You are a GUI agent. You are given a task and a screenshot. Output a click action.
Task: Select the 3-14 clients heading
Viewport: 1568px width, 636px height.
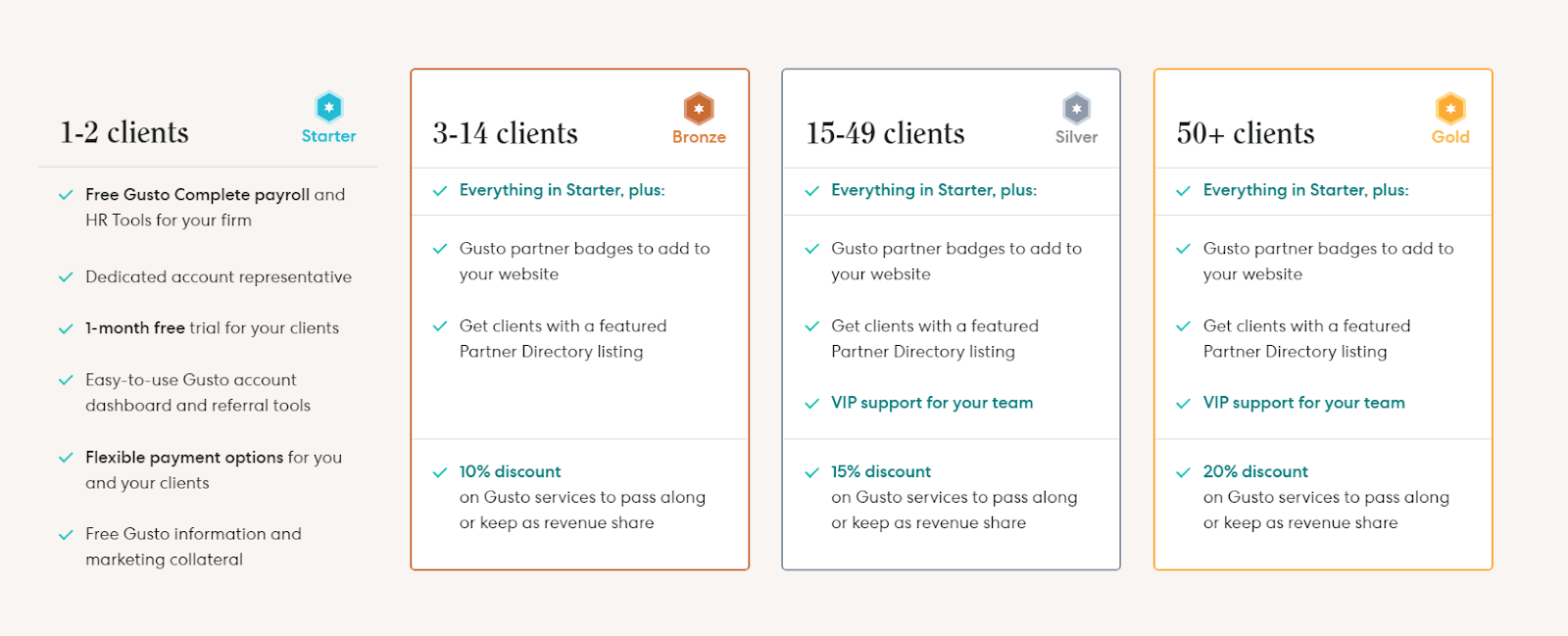click(x=506, y=133)
